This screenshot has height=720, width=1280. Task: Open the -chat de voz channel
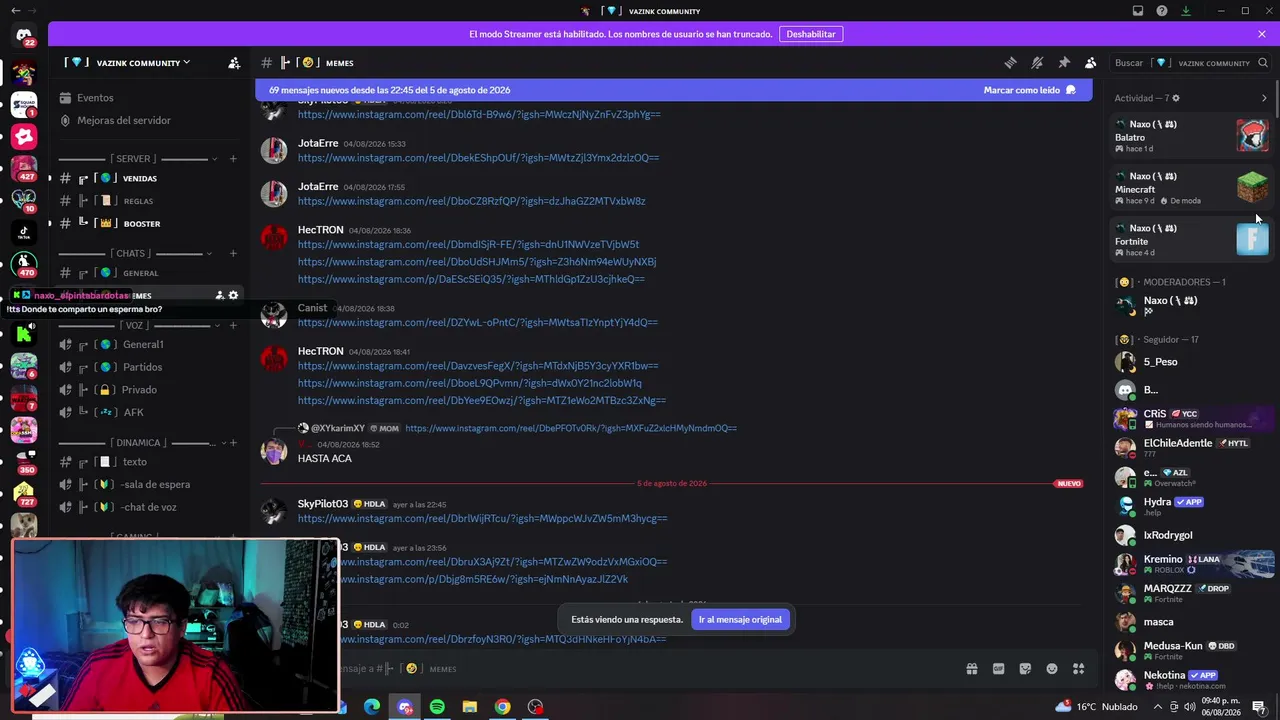pyautogui.click(x=150, y=507)
